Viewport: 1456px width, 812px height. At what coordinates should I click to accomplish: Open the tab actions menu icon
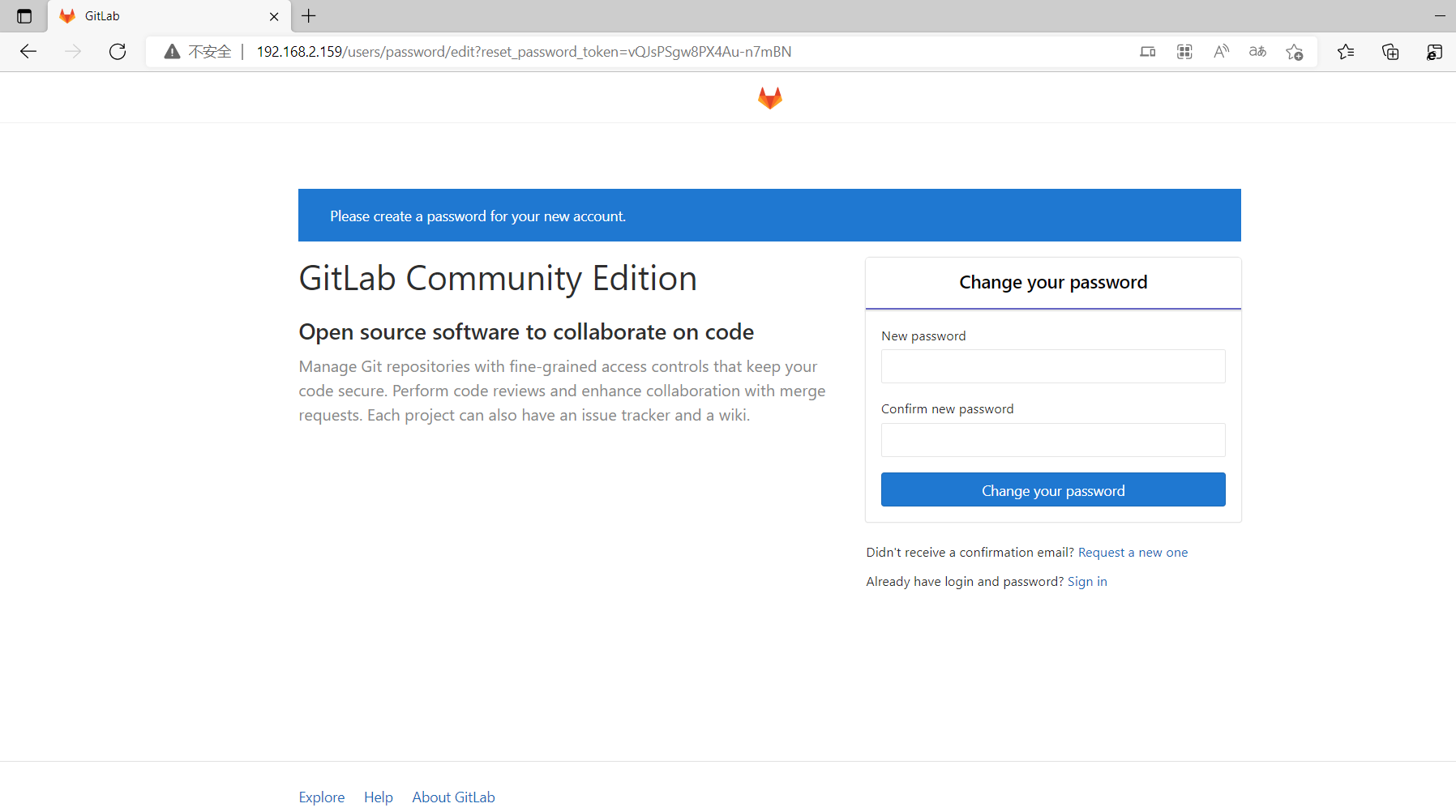[x=24, y=16]
